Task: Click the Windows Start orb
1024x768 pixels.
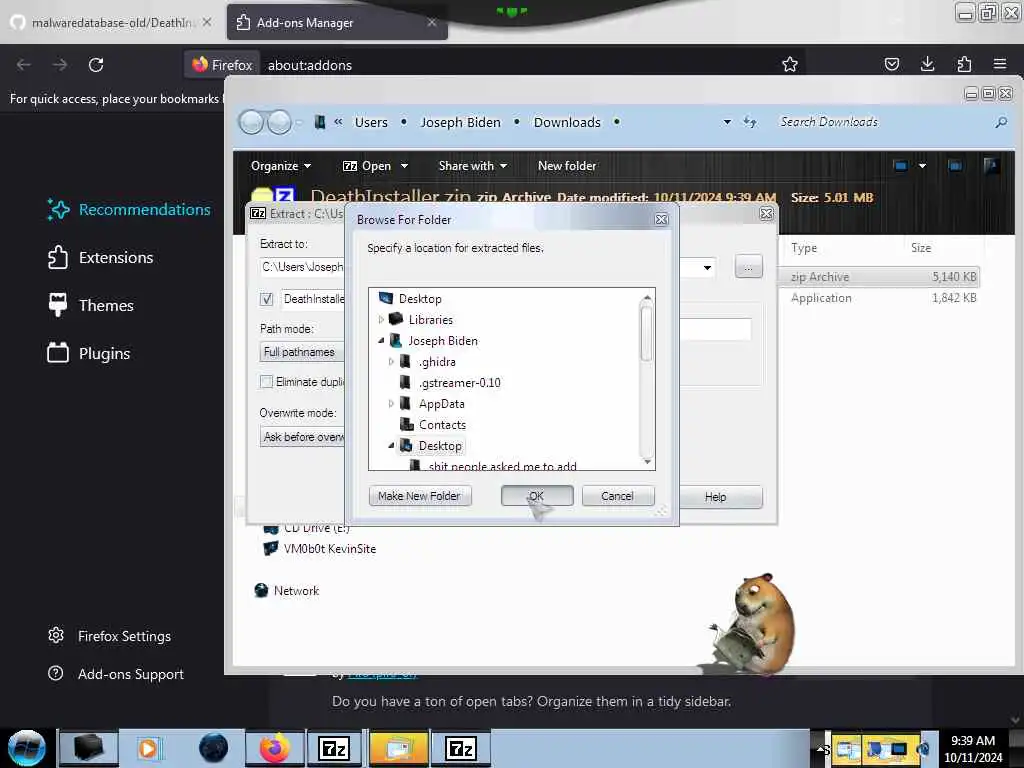Action: point(27,748)
